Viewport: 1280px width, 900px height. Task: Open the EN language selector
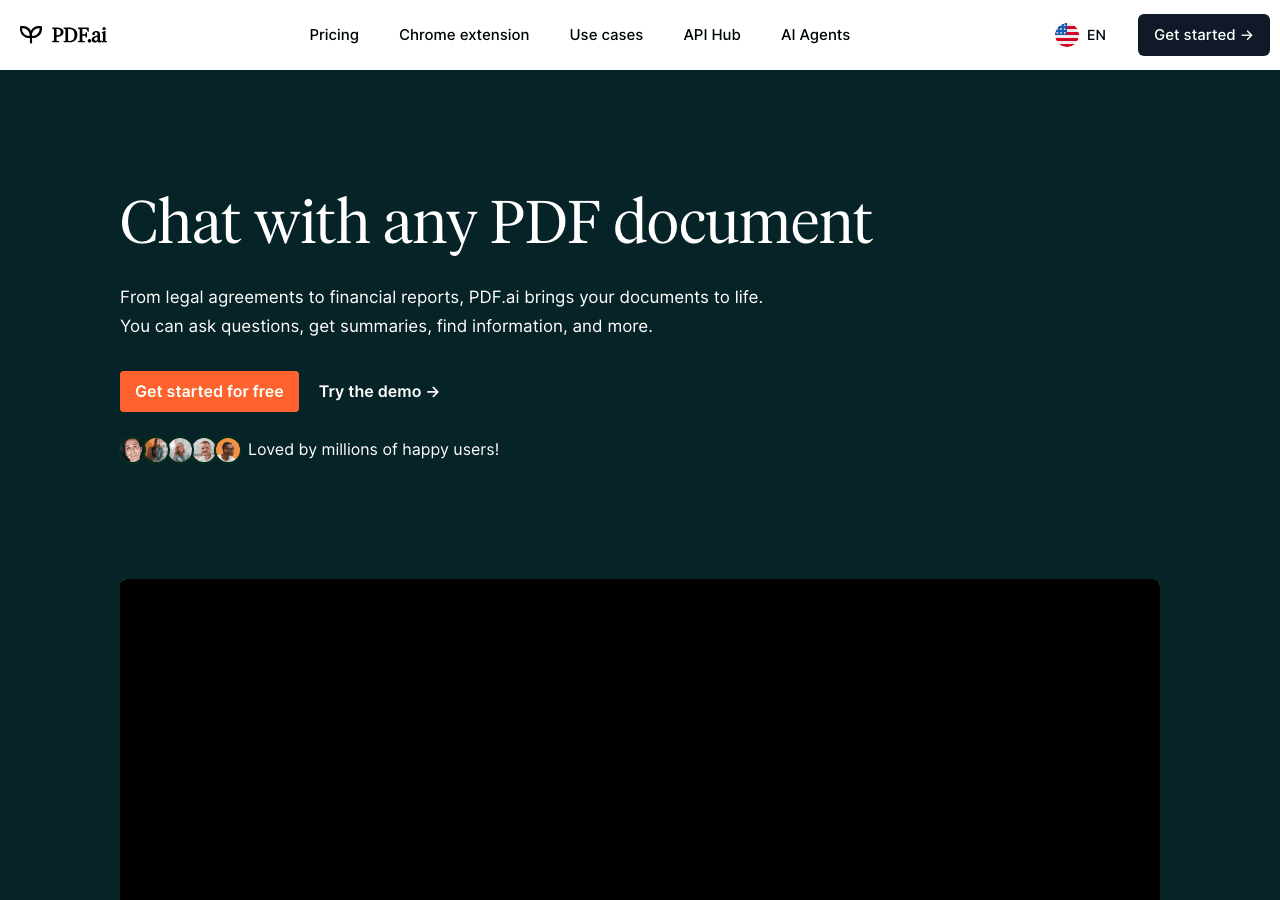(1081, 35)
